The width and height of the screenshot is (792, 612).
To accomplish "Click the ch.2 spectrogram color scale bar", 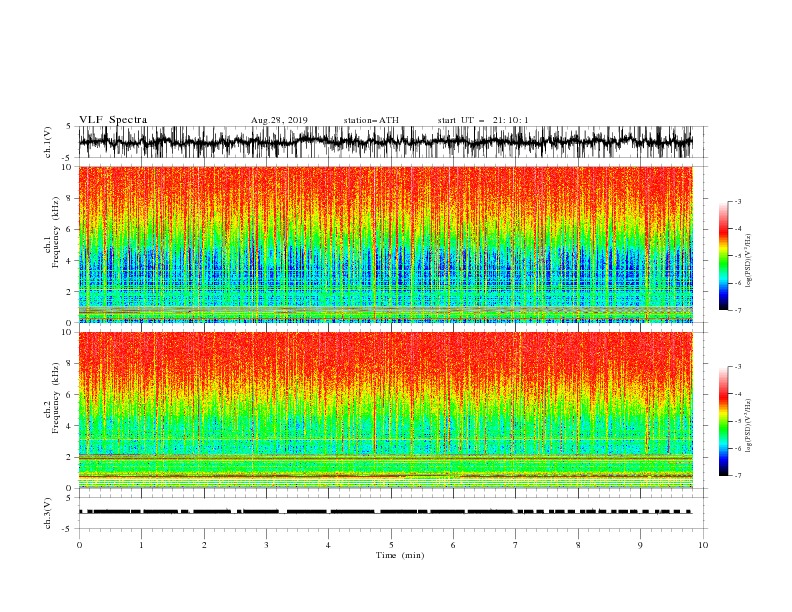I will (723, 421).
